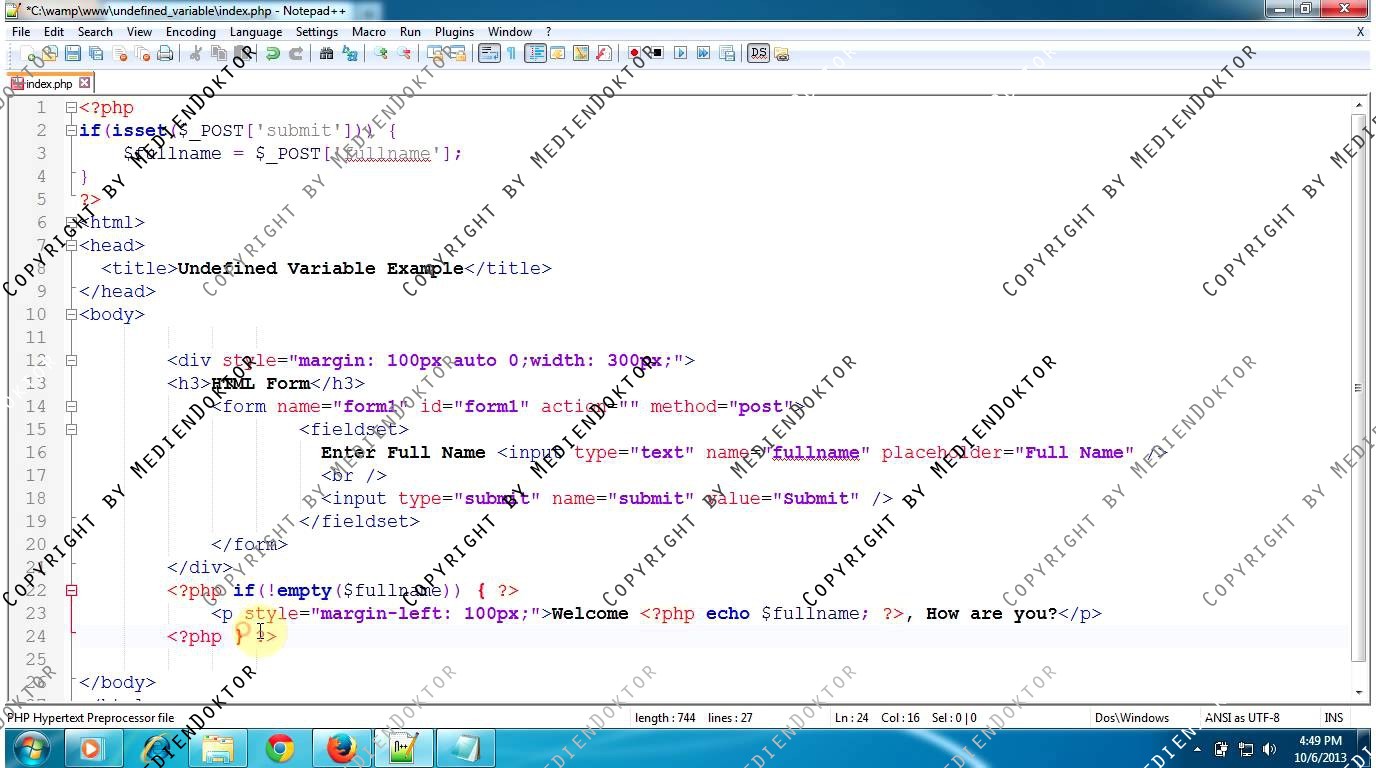Open Google Chrome from the taskbar

click(280, 748)
